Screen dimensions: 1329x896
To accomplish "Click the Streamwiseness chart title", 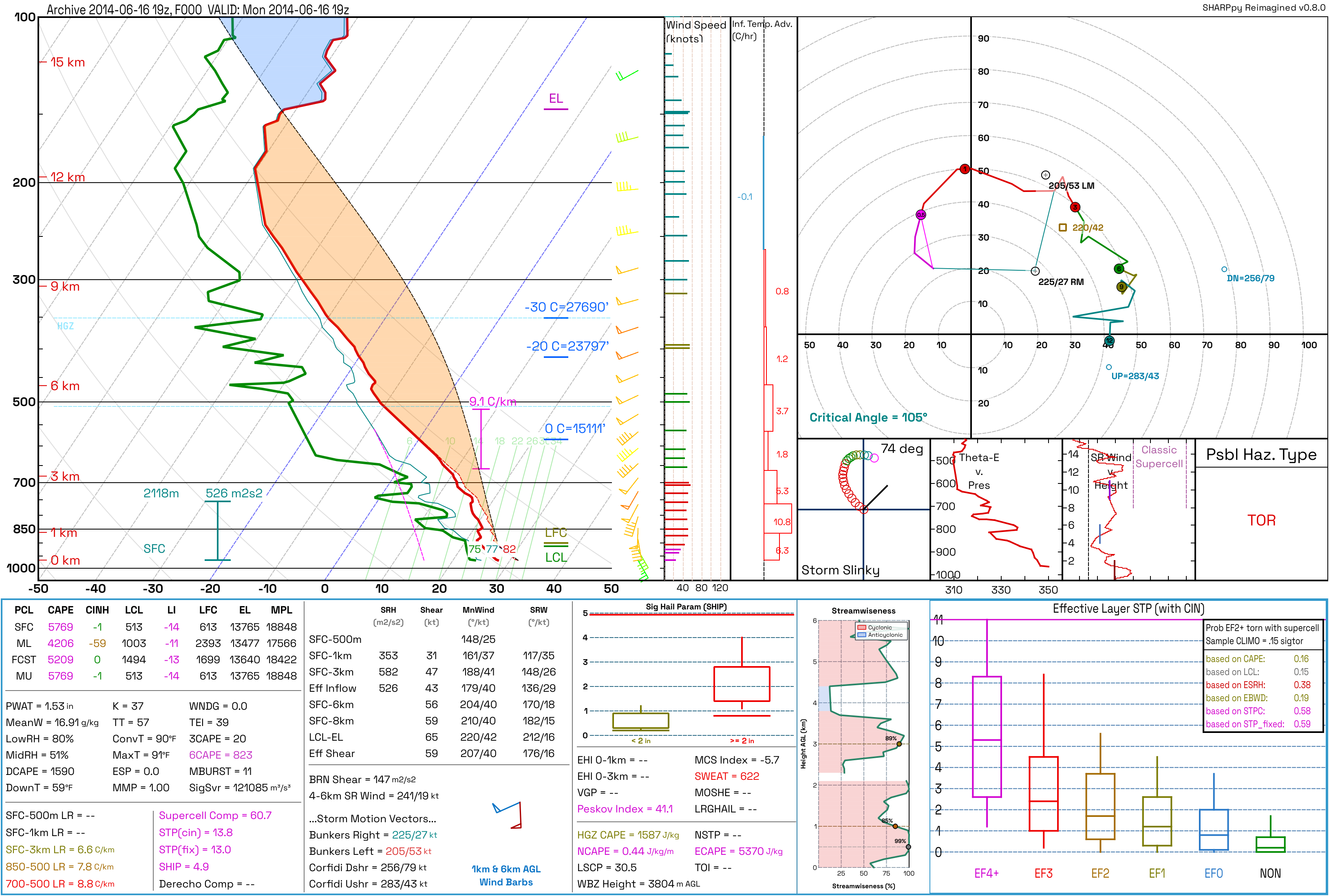I will pyautogui.click(x=863, y=611).
